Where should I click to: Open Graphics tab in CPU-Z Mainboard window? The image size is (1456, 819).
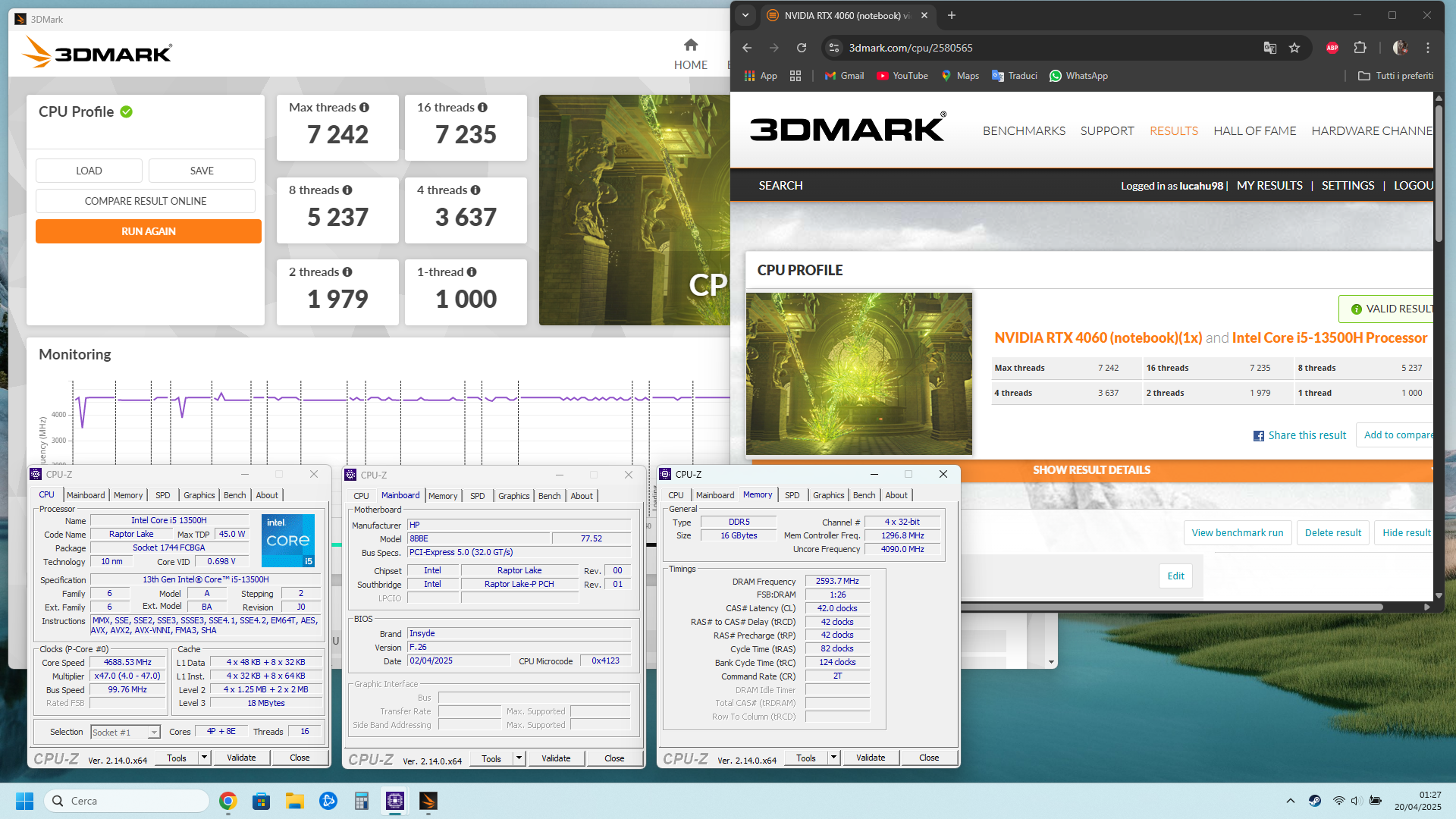(x=514, y=496)
